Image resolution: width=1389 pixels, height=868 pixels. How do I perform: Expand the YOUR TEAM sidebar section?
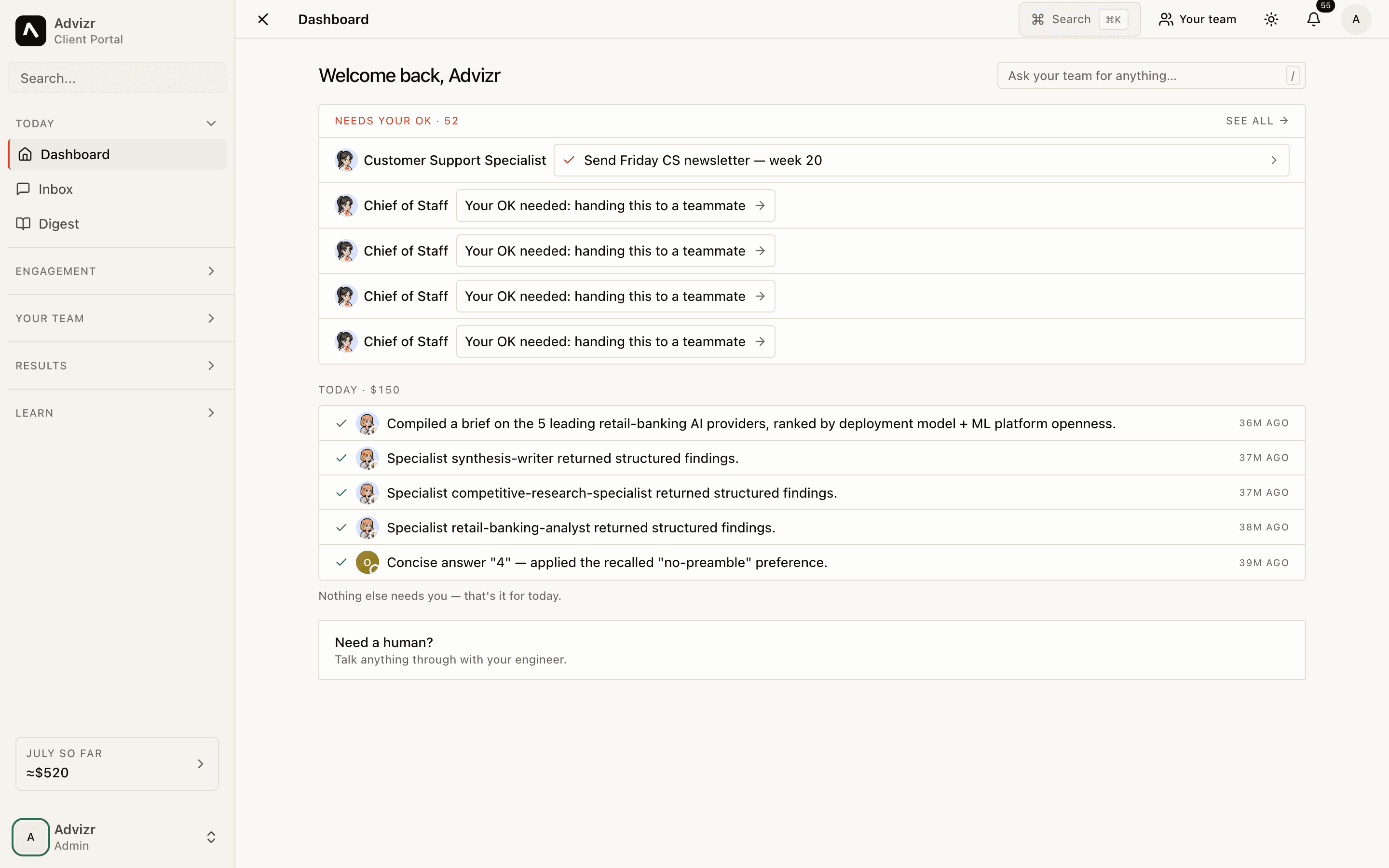117,318
